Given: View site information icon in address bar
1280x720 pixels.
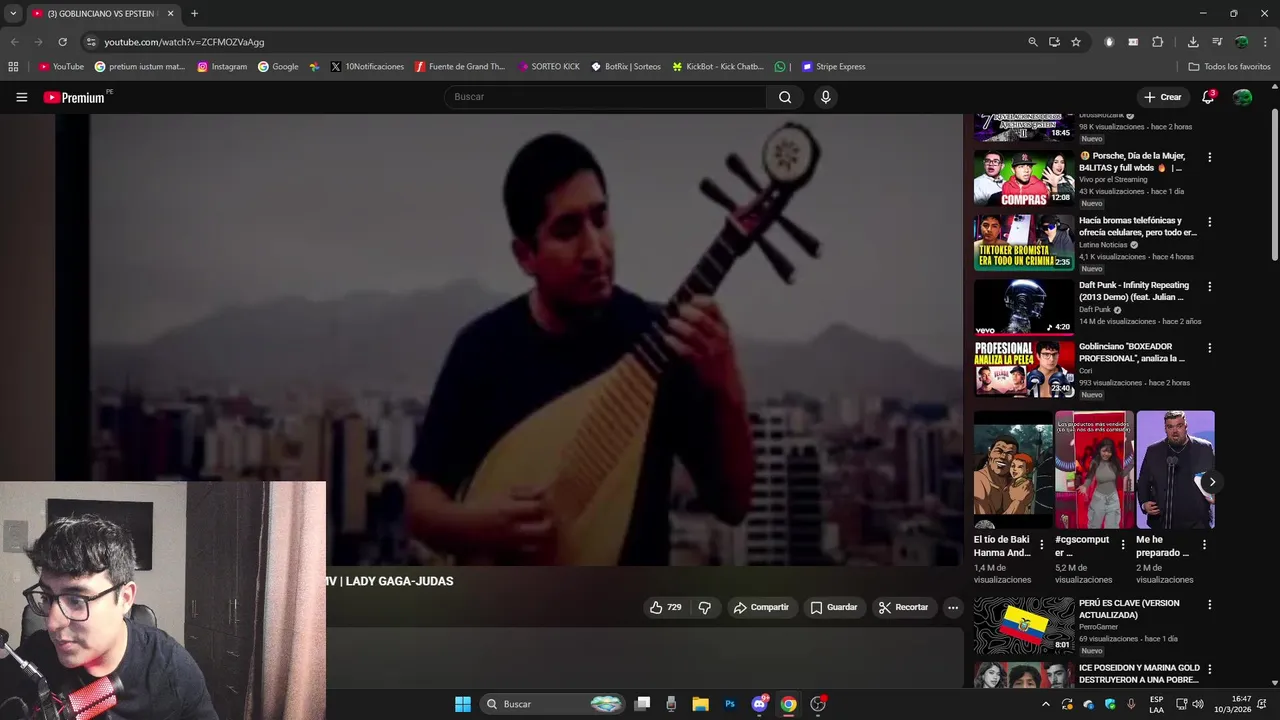Looking at the screenshot, I should coord(91,42).
